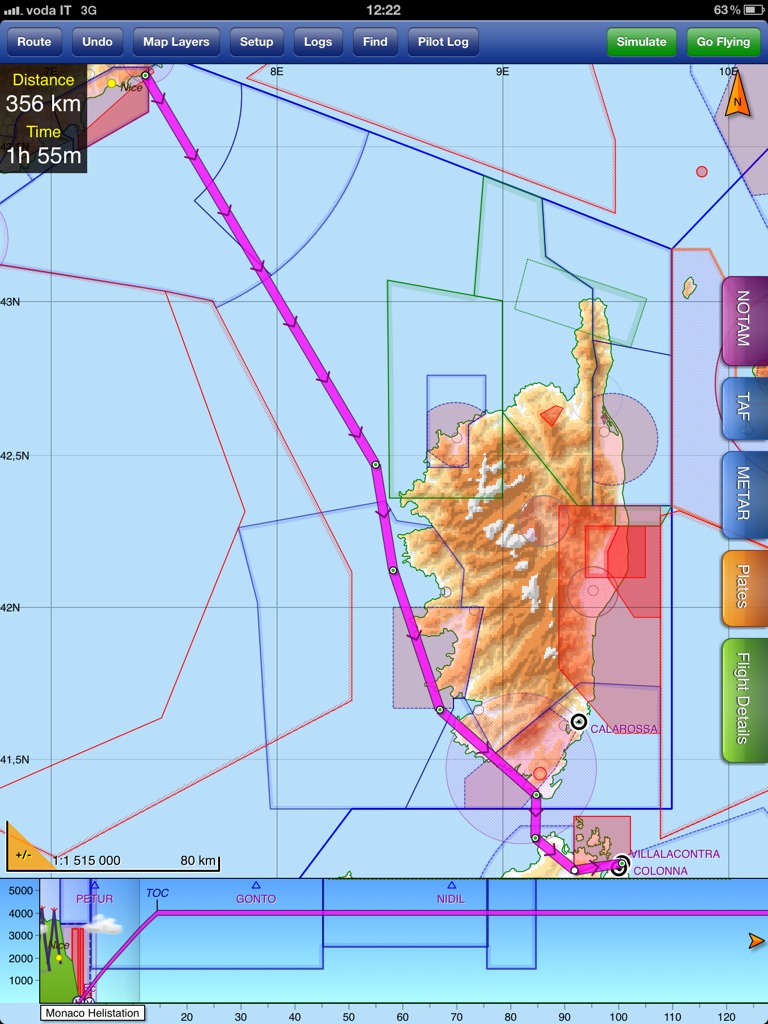The image size is (768, 1024).
Task: Expand the Flight Details side tab
Action: 743,699
